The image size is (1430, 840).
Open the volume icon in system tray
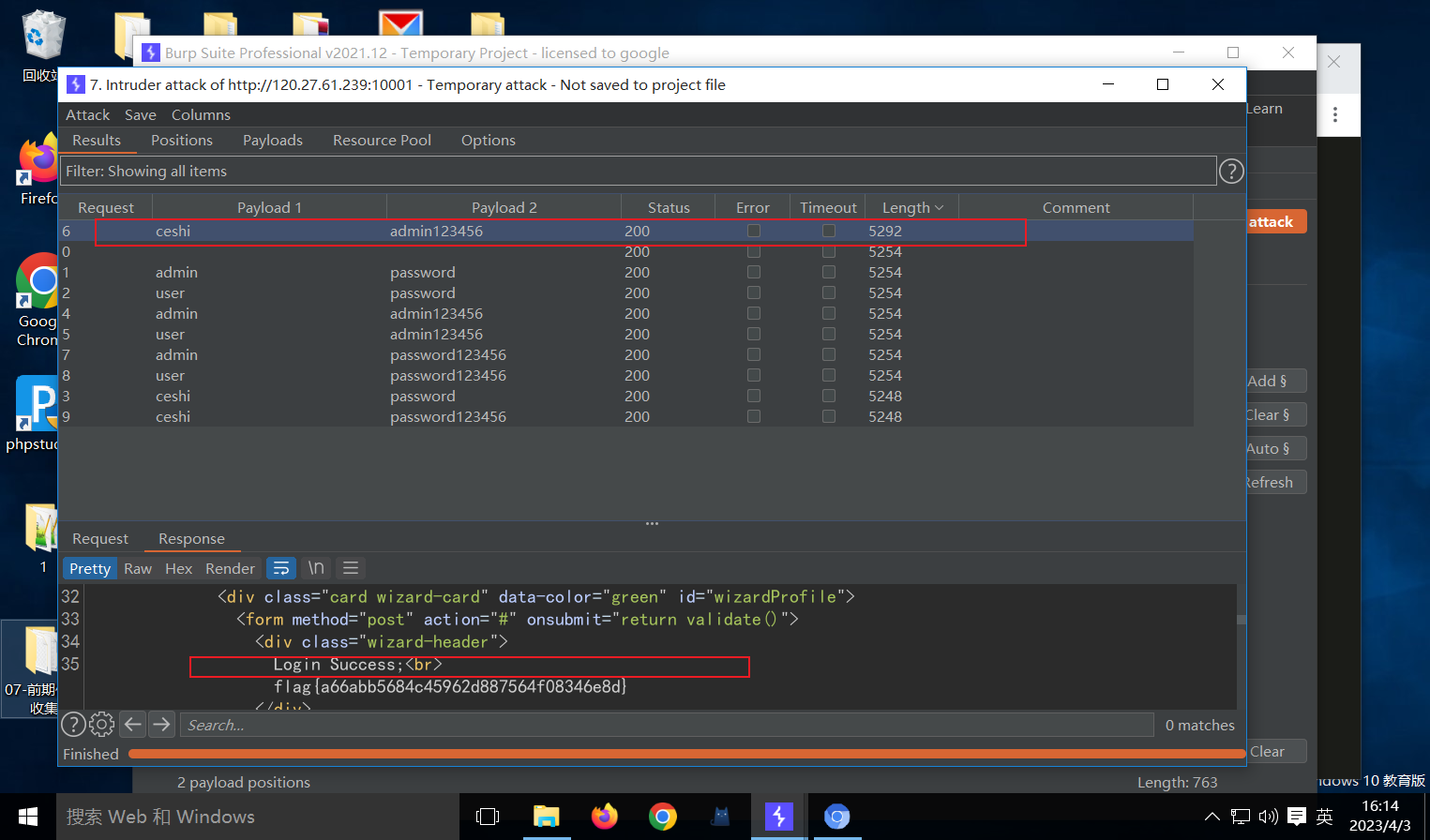point(1269,817)
